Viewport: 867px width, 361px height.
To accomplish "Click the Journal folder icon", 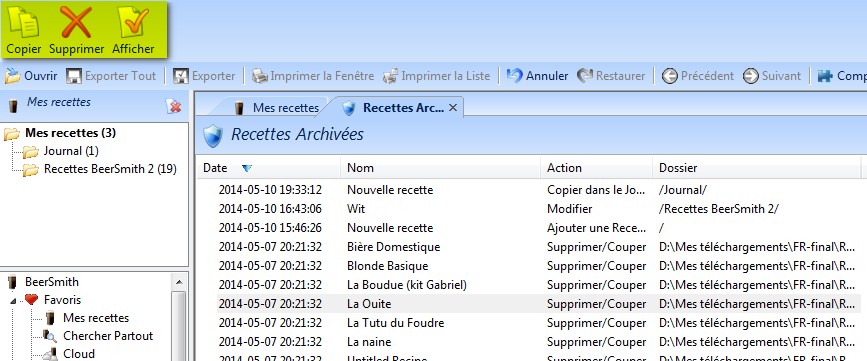I will click(30, 151).
